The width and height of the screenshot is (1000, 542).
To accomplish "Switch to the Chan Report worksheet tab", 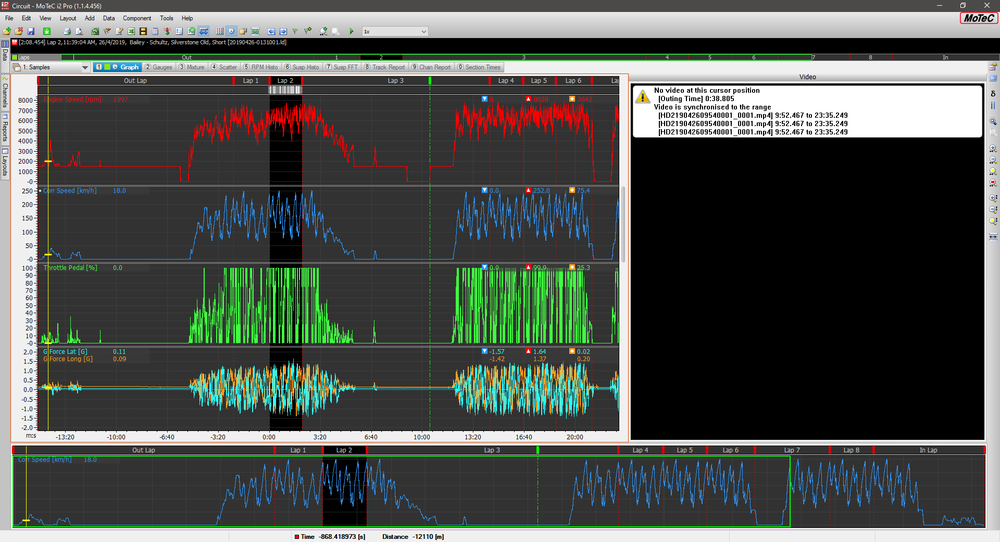I will point(431,67).
